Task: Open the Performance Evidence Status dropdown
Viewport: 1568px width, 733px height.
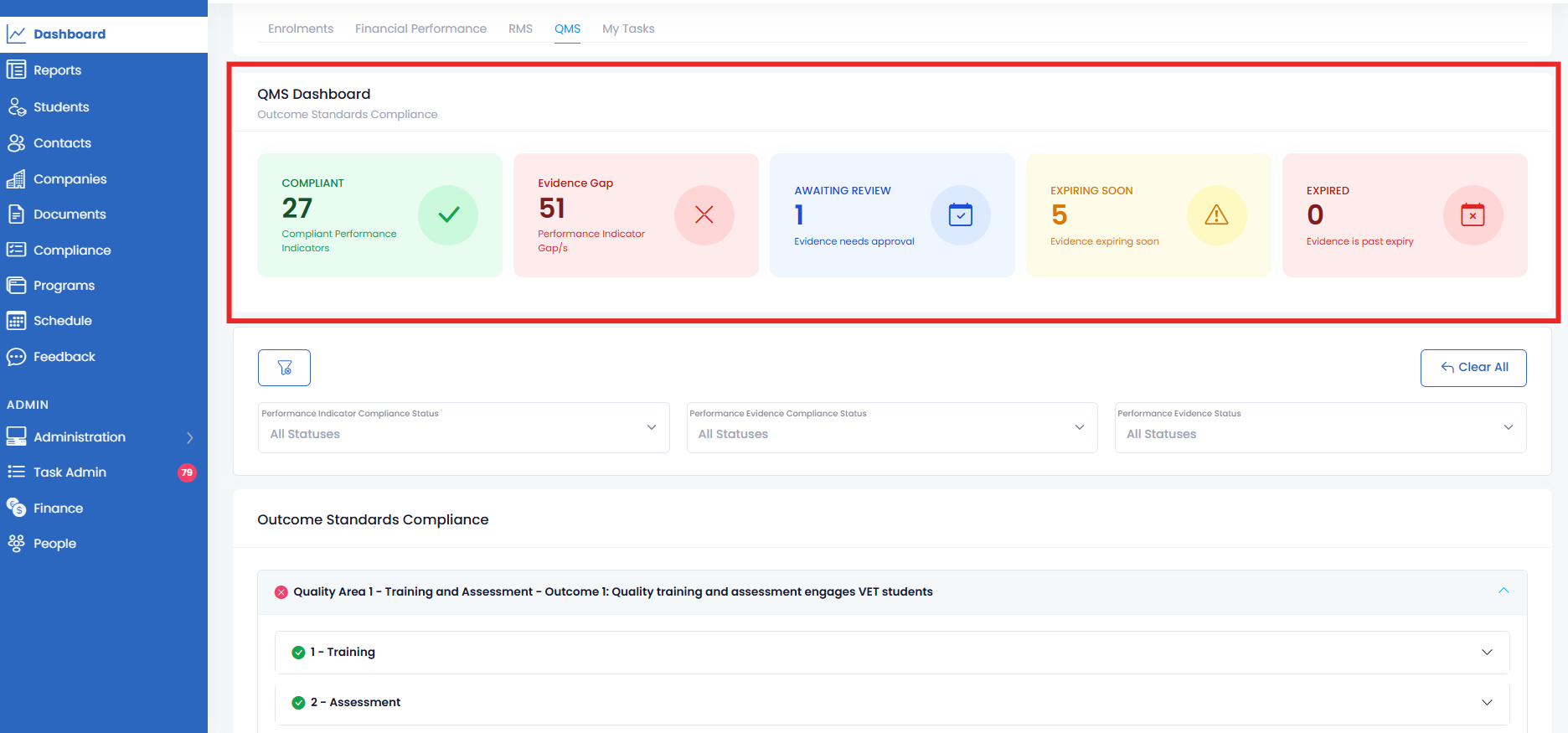Action: point(1320,428)
